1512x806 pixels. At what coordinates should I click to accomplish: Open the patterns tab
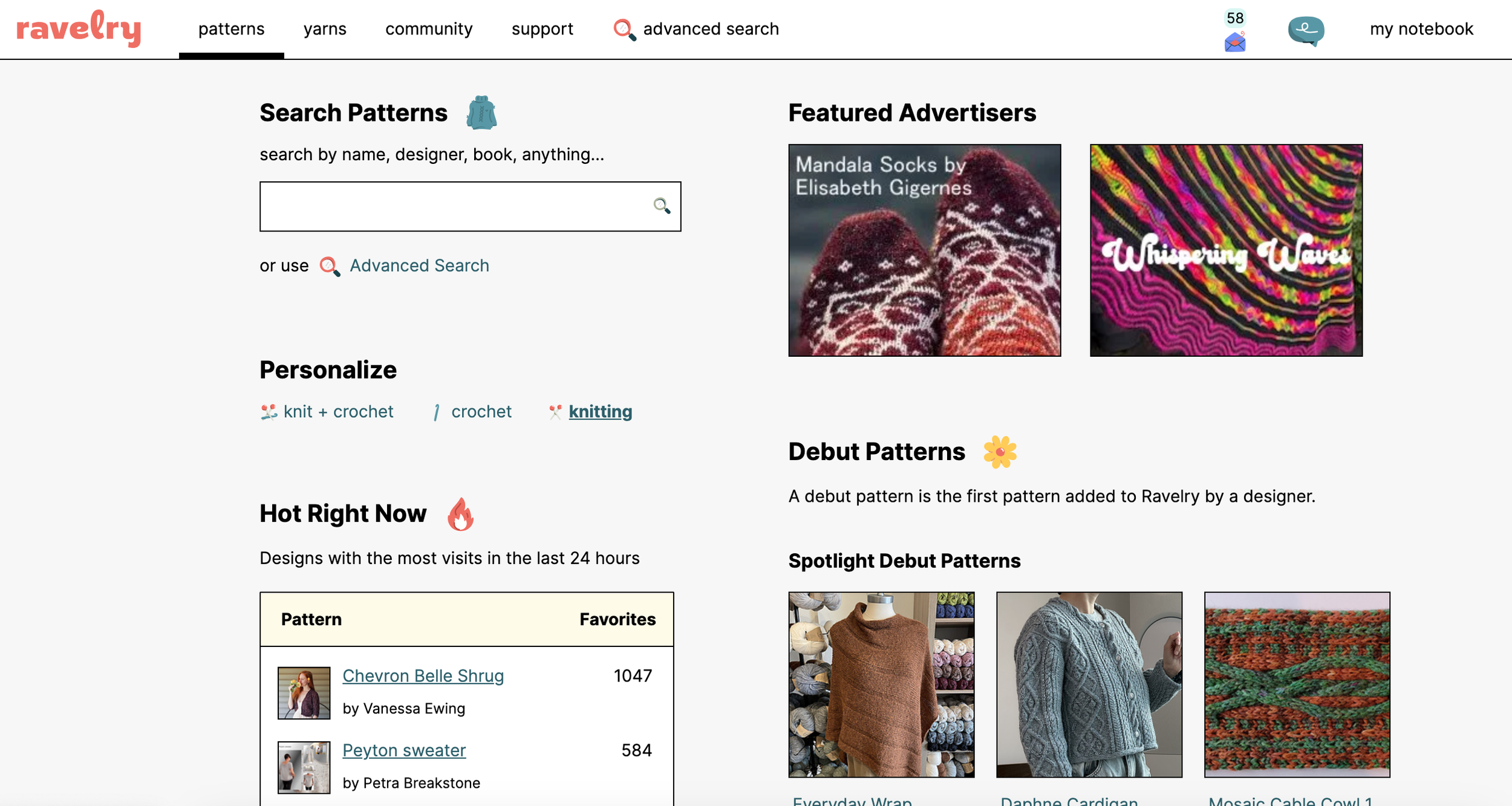(x=232, y=29)
